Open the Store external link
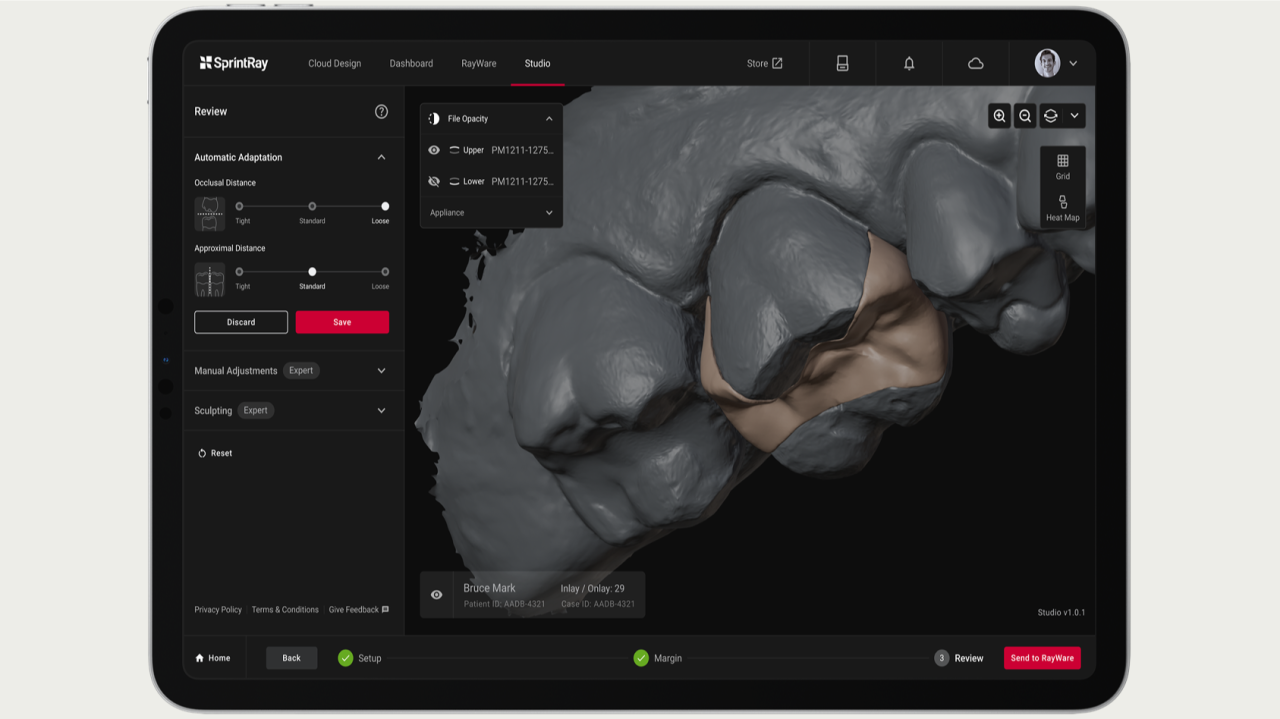Screen dimensions: 1280x719 (765, 63)
